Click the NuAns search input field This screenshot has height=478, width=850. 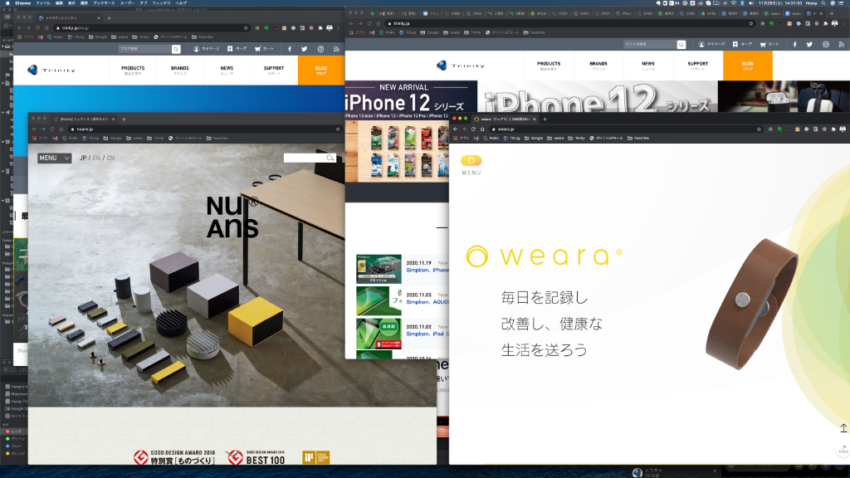tap(304, 158)
